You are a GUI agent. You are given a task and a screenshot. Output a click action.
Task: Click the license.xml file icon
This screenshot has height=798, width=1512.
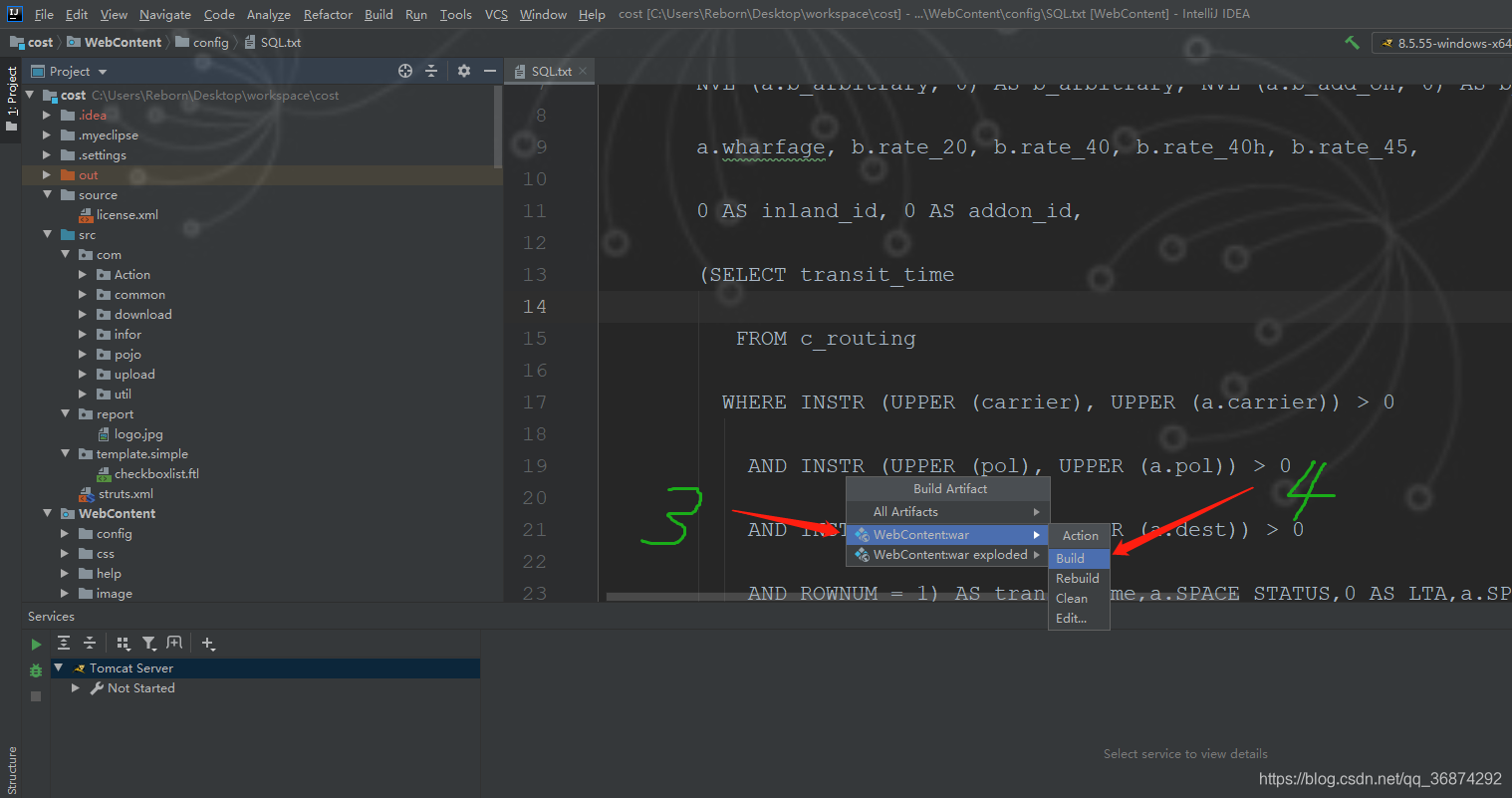[x=86, y=214]
